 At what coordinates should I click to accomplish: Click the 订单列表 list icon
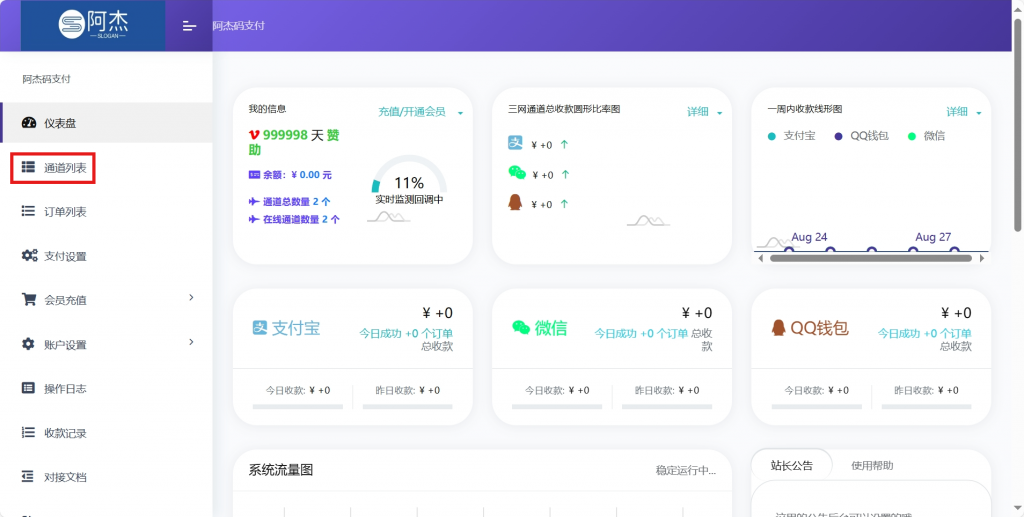click(x=28, y=211)
